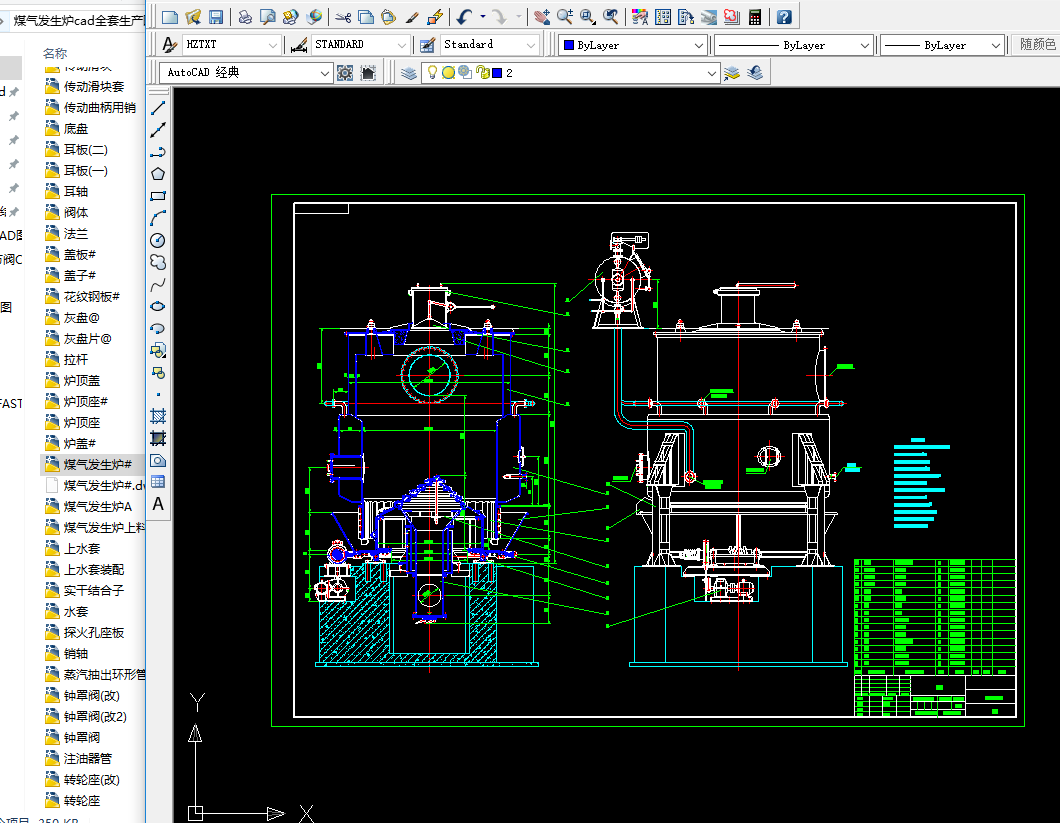The height and width of the screenshot is (823, 1060).
Task: Click the Paste icon
Action: 389,17
